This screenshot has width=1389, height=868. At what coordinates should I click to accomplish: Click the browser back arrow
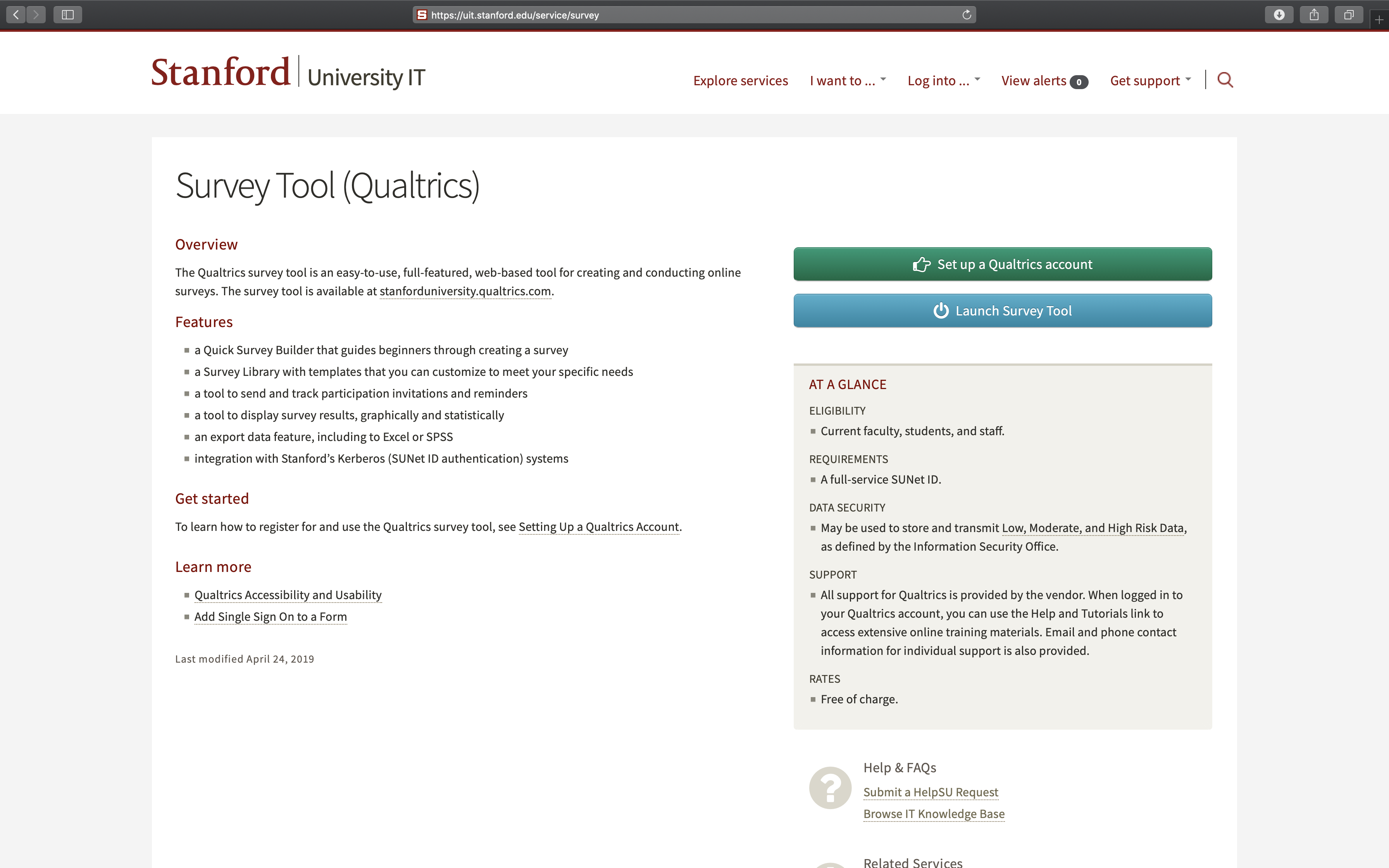coord(16,15)
